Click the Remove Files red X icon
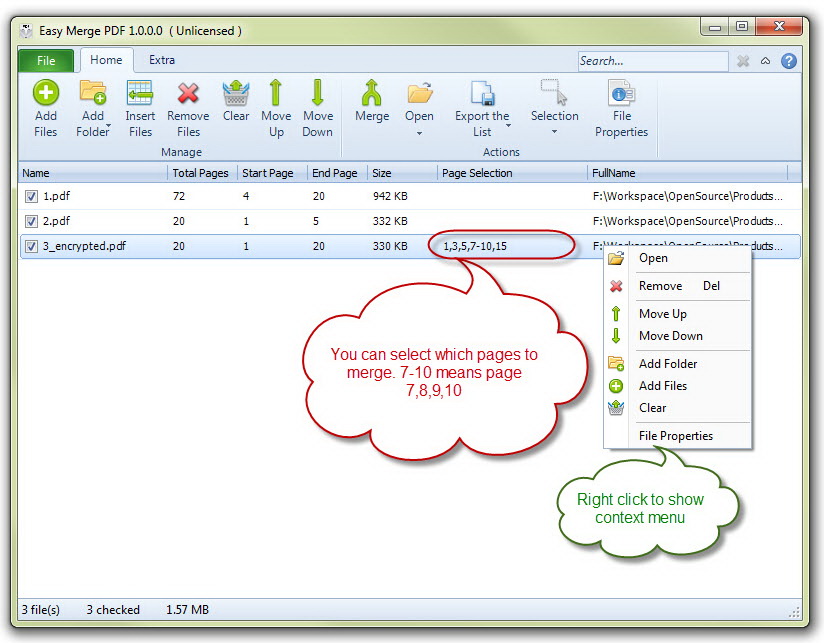The width and height of the screenshot is (824, 643). (188, 94)
